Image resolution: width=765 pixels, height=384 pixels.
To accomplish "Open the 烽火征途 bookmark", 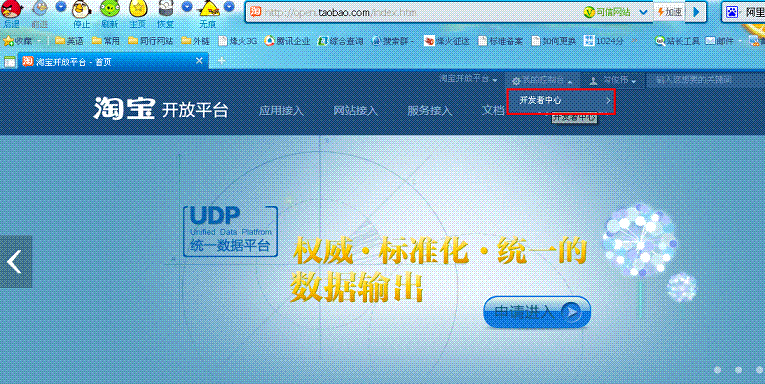I will [446, 41].
